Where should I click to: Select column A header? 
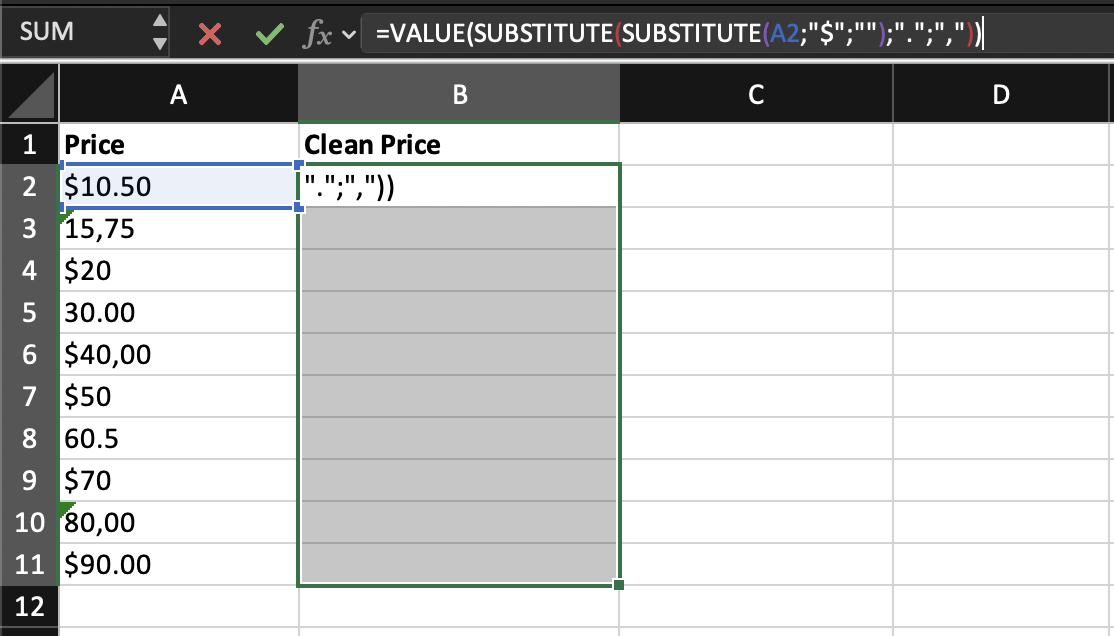[x=178, y=95]
